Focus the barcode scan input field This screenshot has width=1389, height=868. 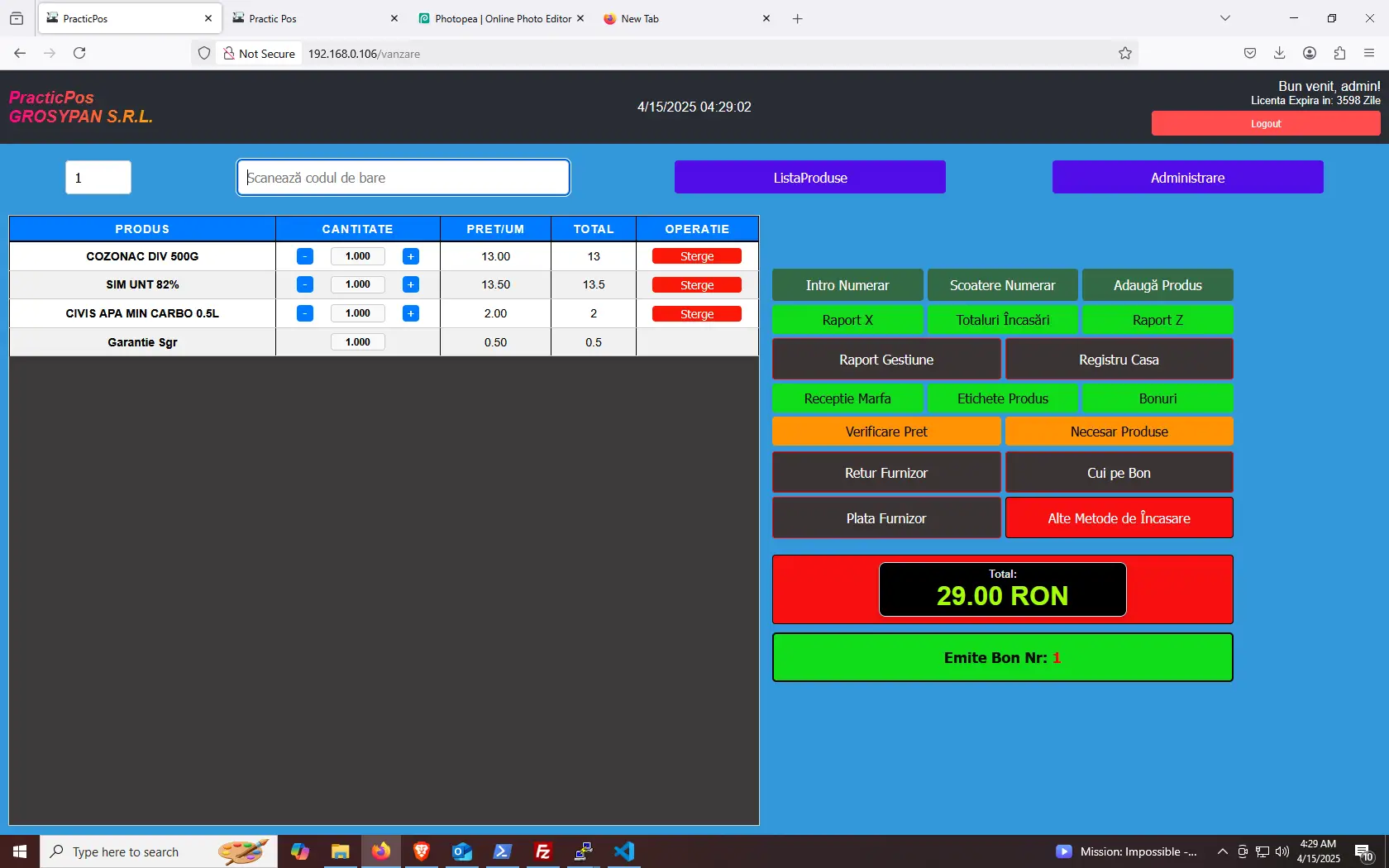point(403,178)
